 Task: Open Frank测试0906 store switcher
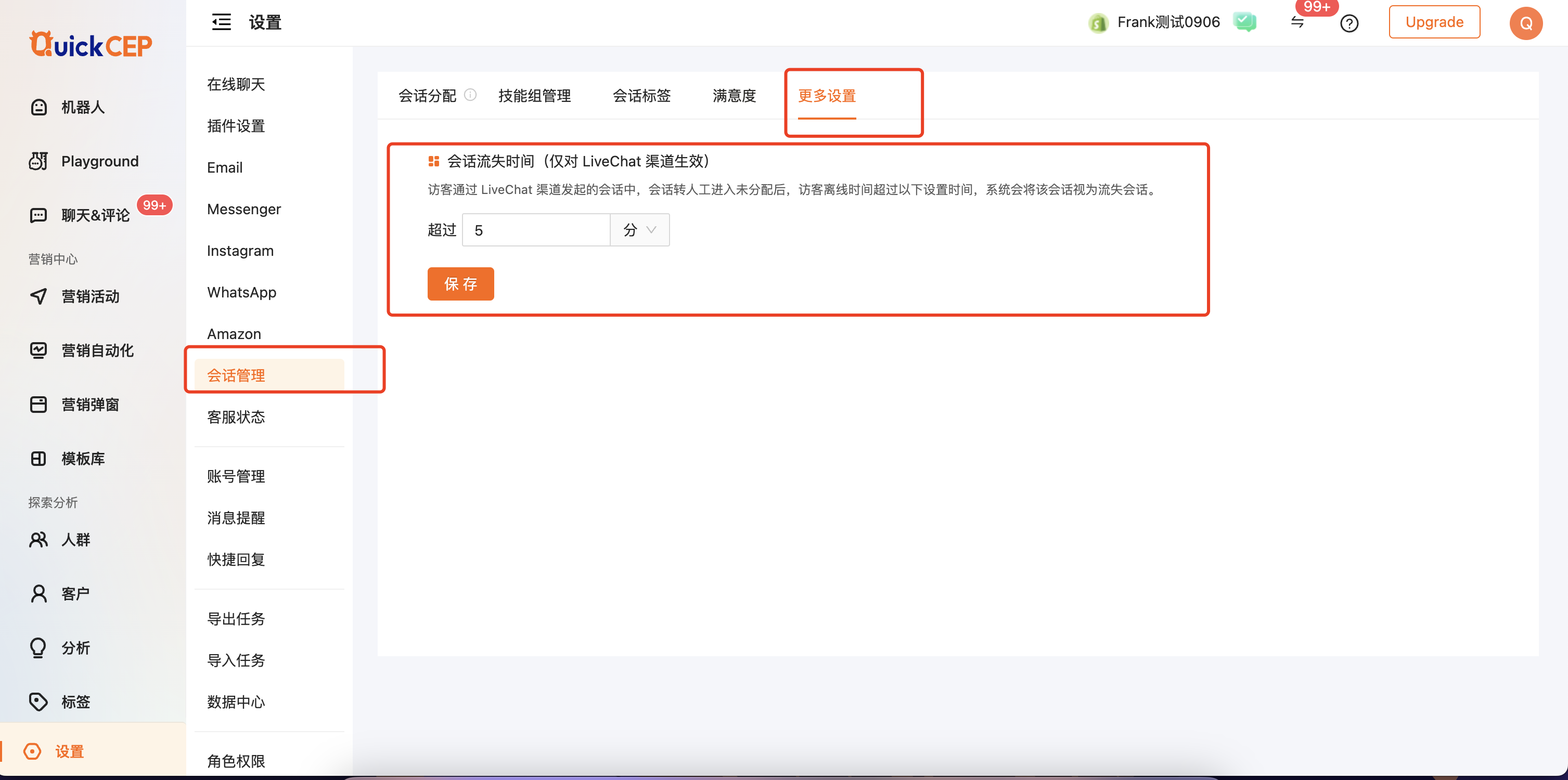point(1167,22)
